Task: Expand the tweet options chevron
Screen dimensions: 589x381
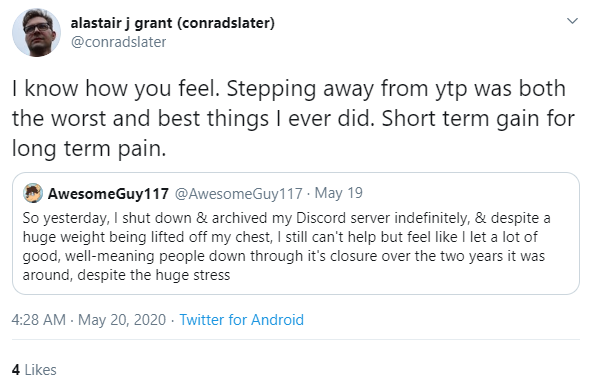Action: coord(572,21)
